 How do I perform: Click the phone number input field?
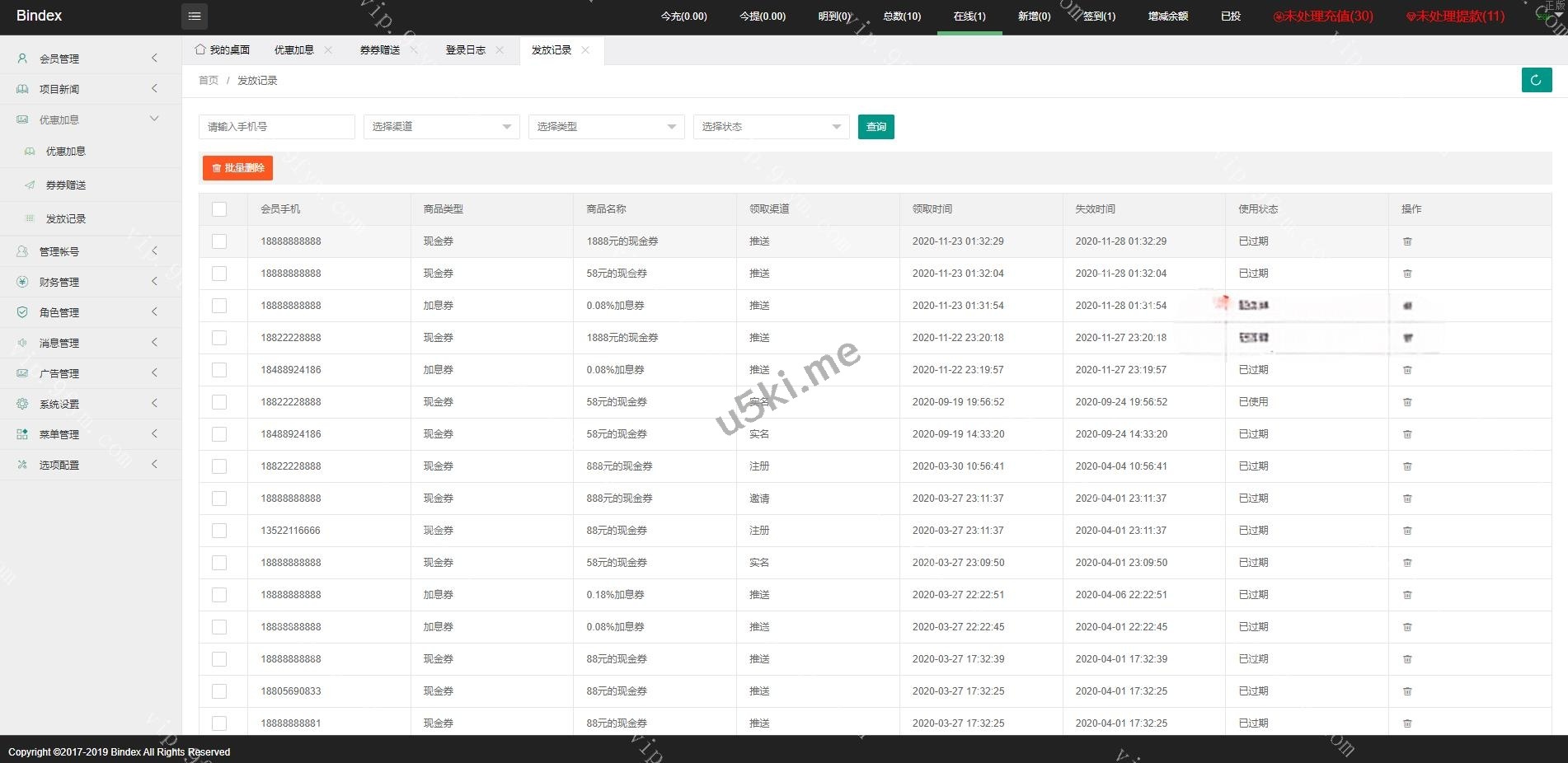click(x=276, y=127)
